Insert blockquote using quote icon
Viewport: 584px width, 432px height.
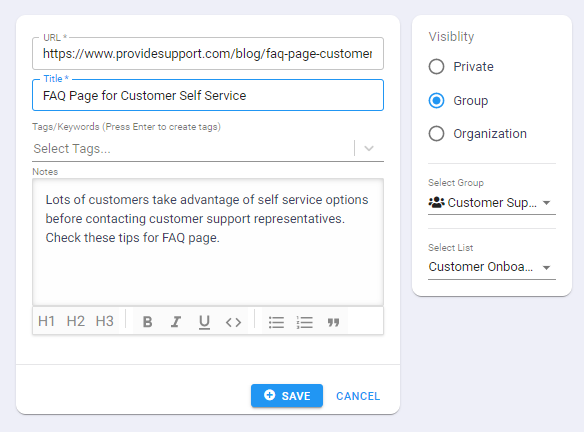click(333, 322)
